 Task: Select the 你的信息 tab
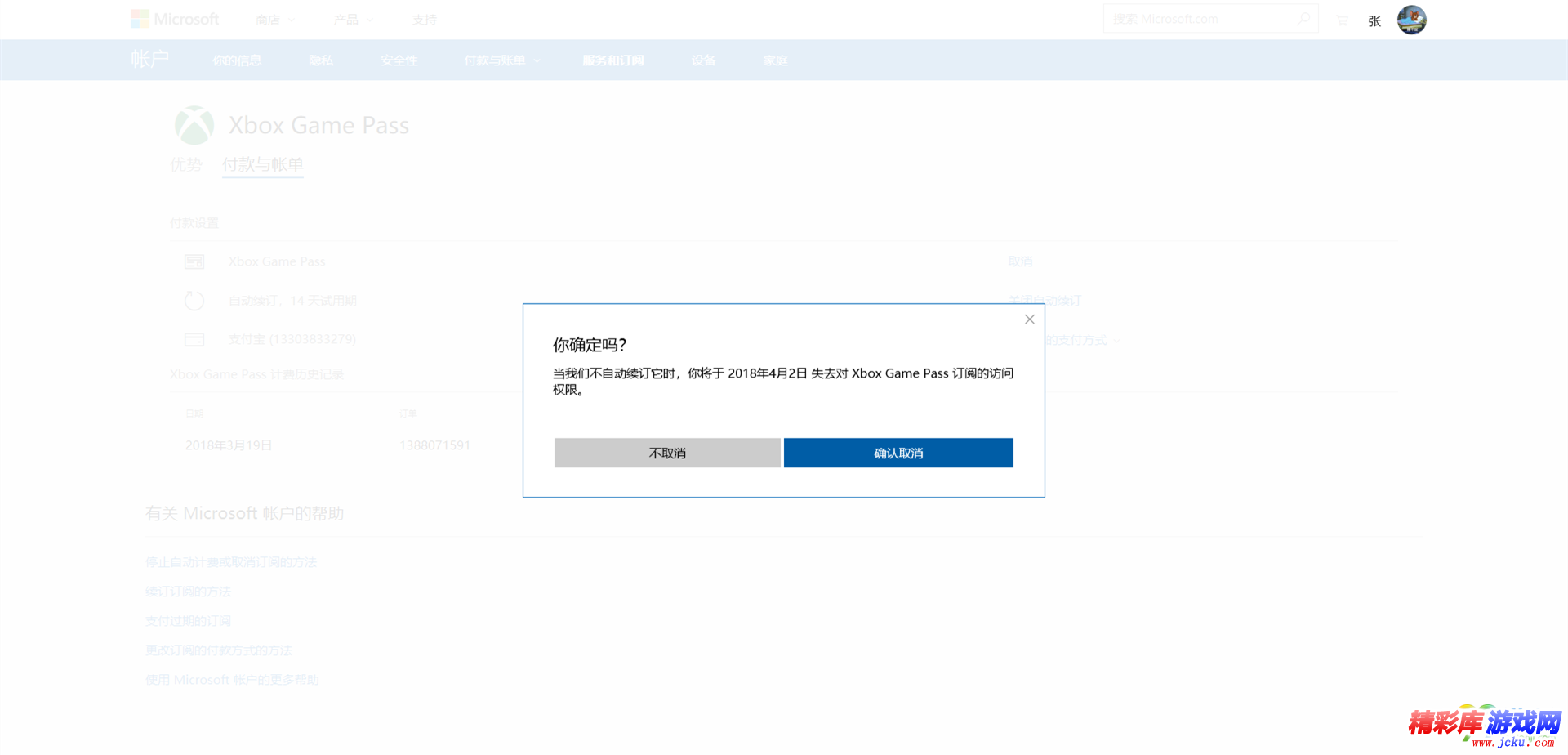237,60
